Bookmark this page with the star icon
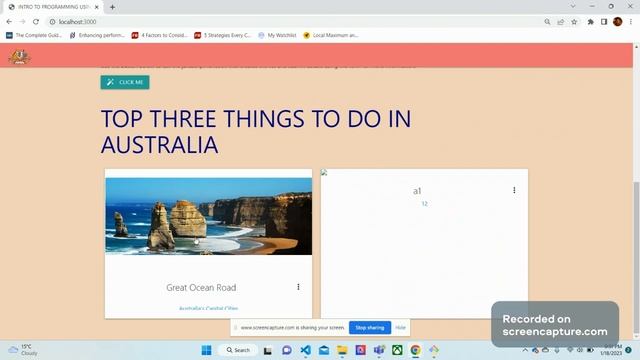Screen dimensions: 640x360 574,22
